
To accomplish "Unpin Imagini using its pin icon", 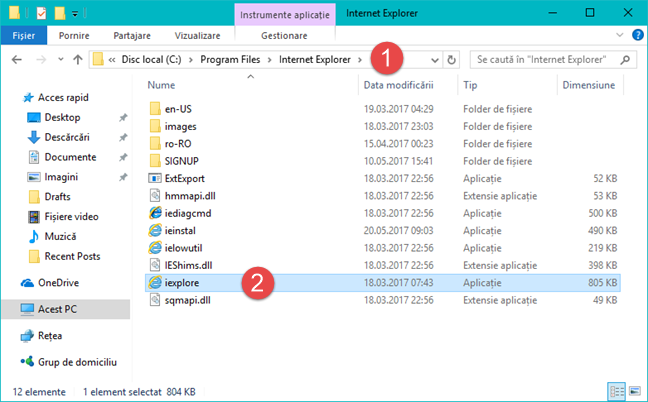I will coord(123,177).
